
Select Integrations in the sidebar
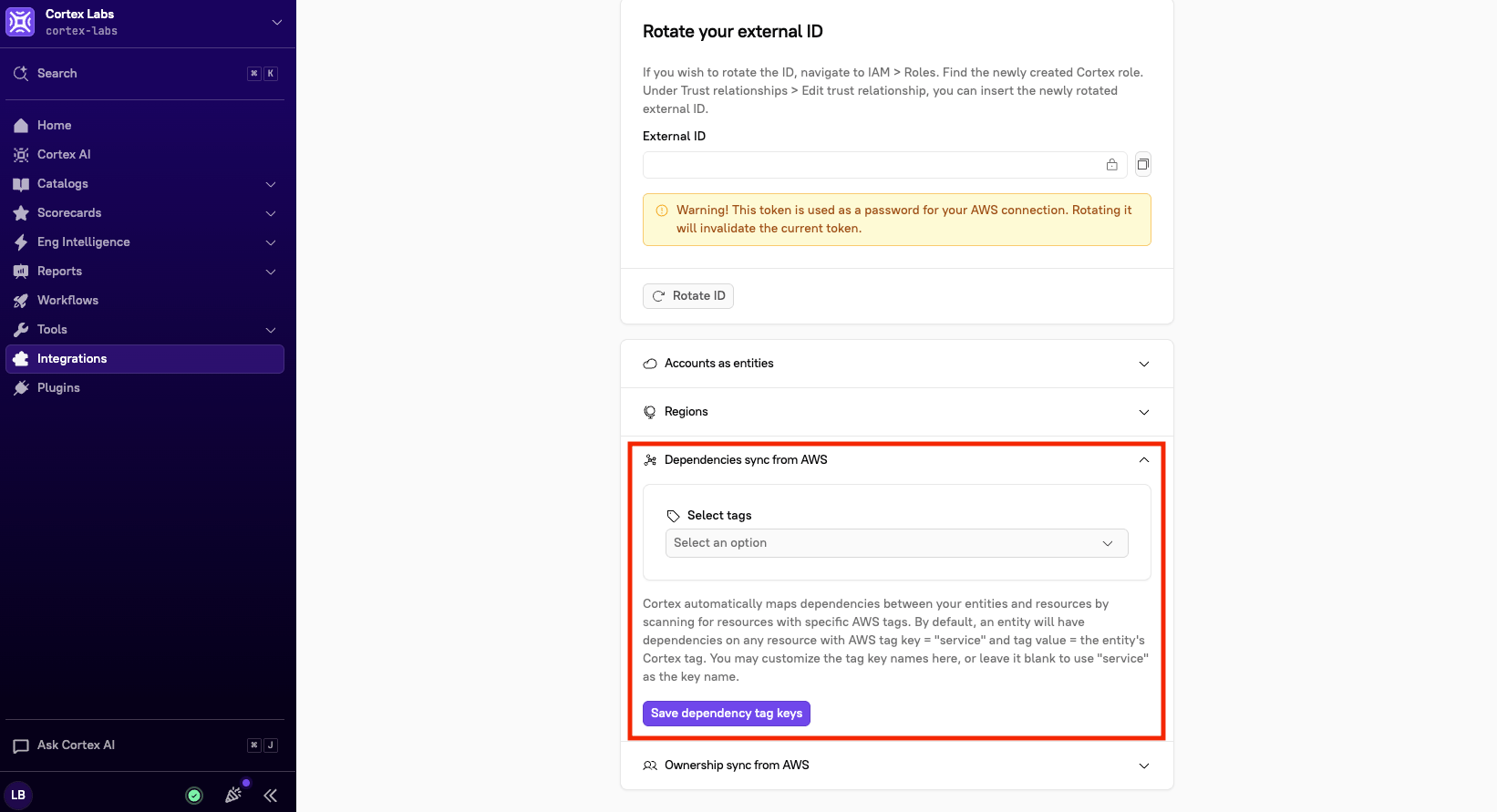(x=145, y=358)
